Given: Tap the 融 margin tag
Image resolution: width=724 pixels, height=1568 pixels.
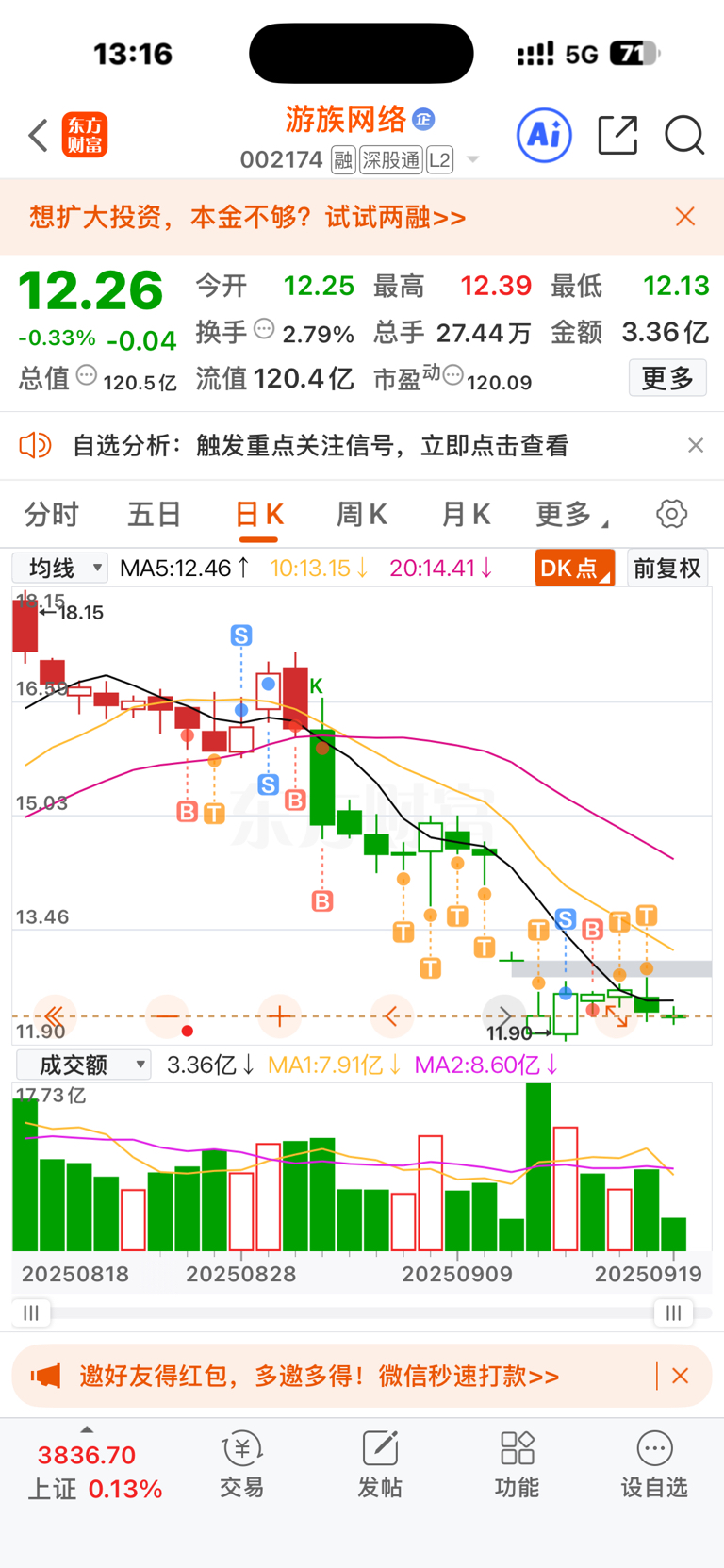Looking at the screenshot, I should tap(343, 160).
